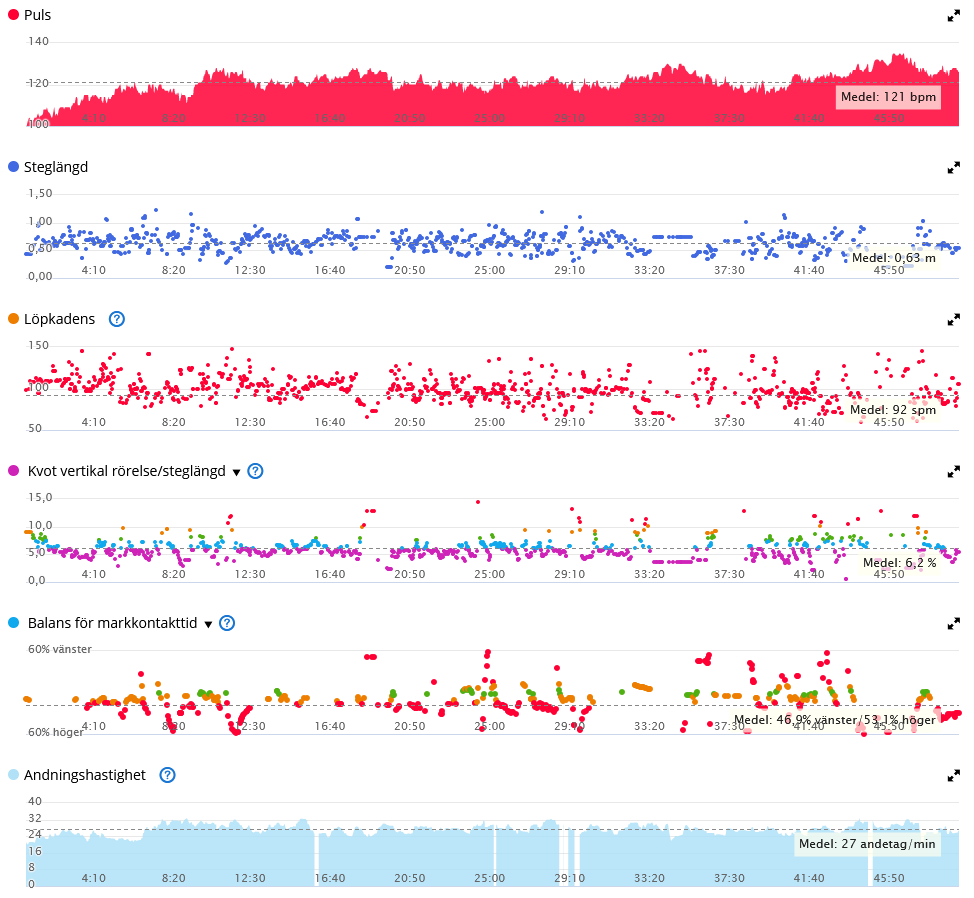
Task: Click the 16:40 time marker in Steglängd chart
Action: click(x=330, y=270)
